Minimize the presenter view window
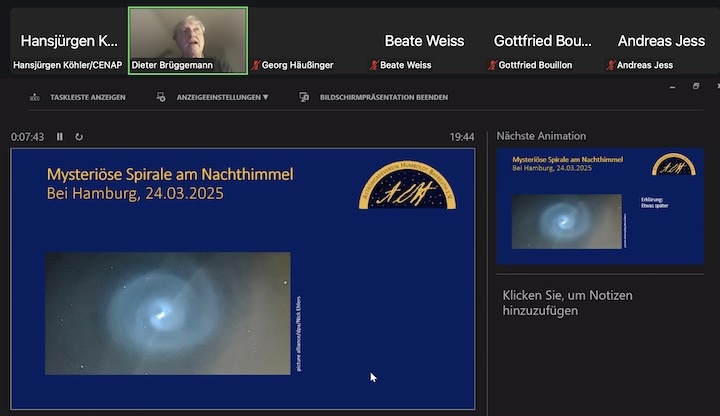 point(673,87)
